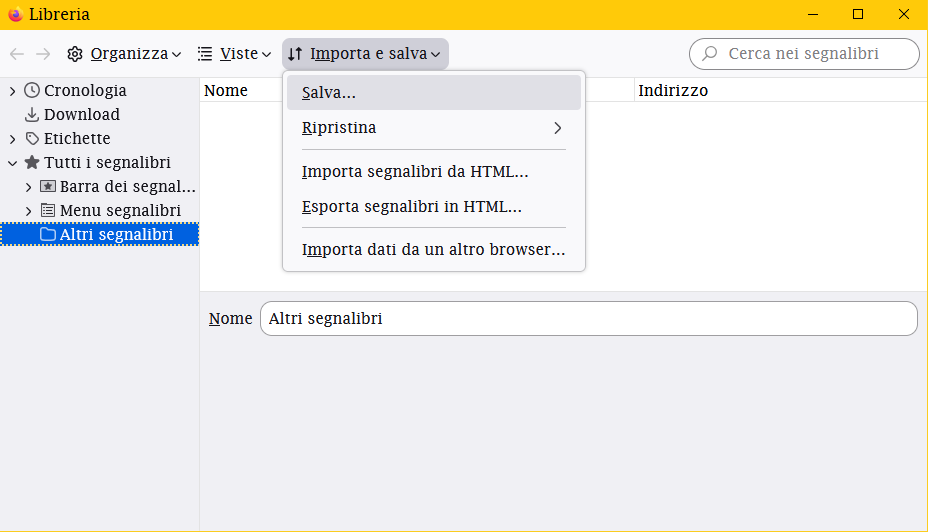Click the Nome field containing Altri segnalibri
The height and width of the screenshot is (532, 928).
tap(589, 318)
